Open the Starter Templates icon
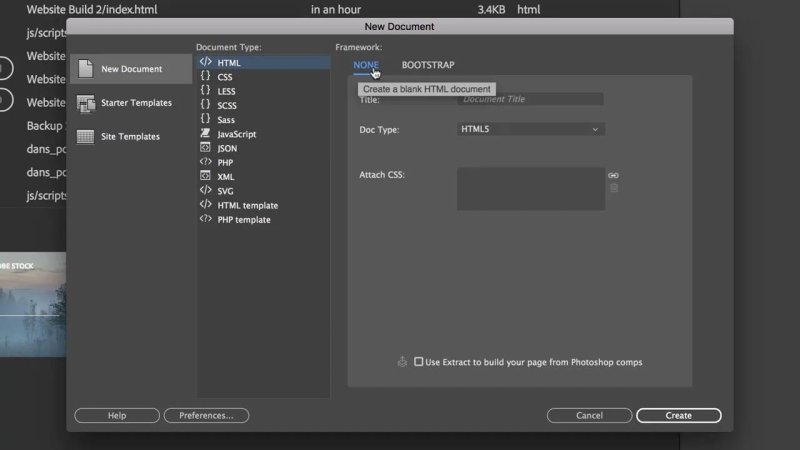 [x=86, y=103]
